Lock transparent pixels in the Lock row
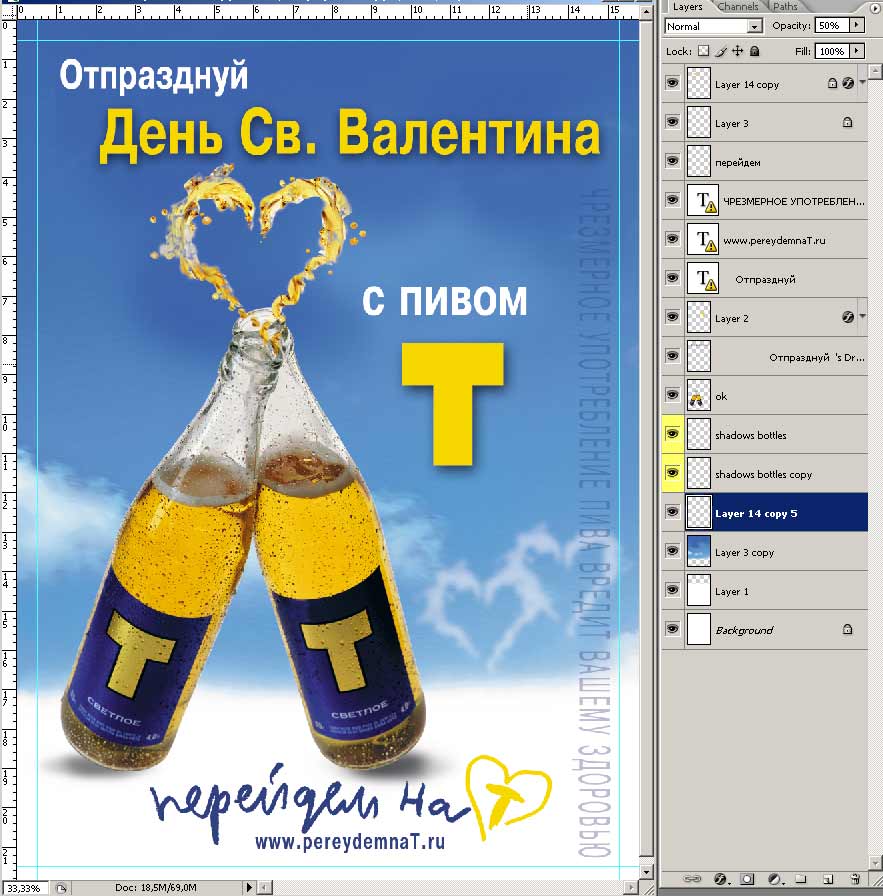This screenshot has width=883, height=896. tap(704, 51)
